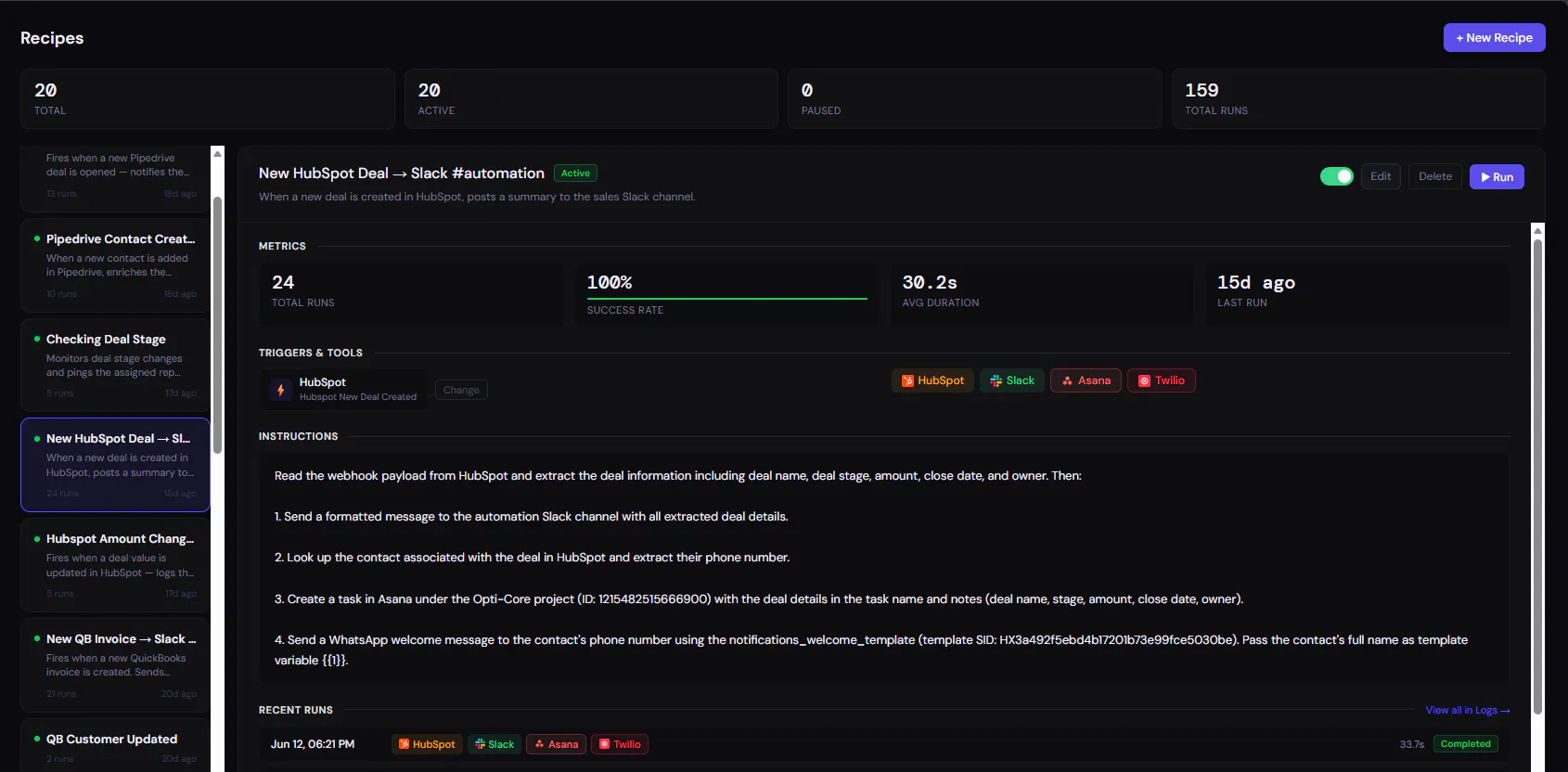
Task: Open the Hubspot Amount Chang... recipe card
Action: point(115,566)
